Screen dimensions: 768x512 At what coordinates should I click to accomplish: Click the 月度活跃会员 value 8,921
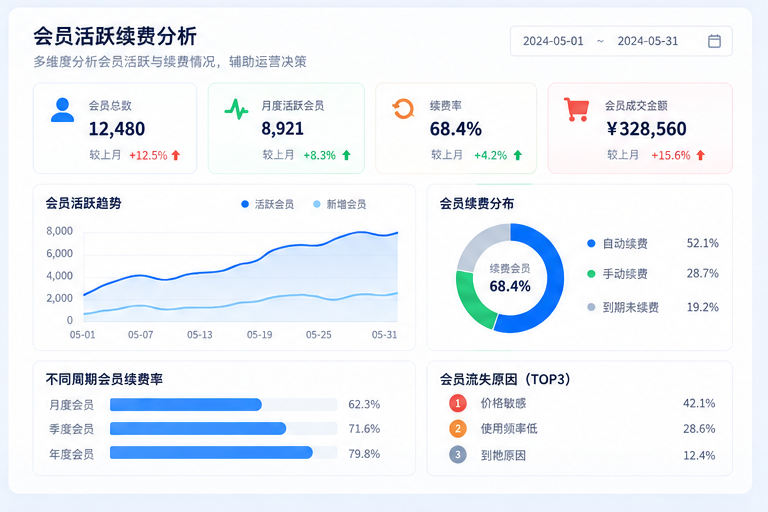coord(282,129)
